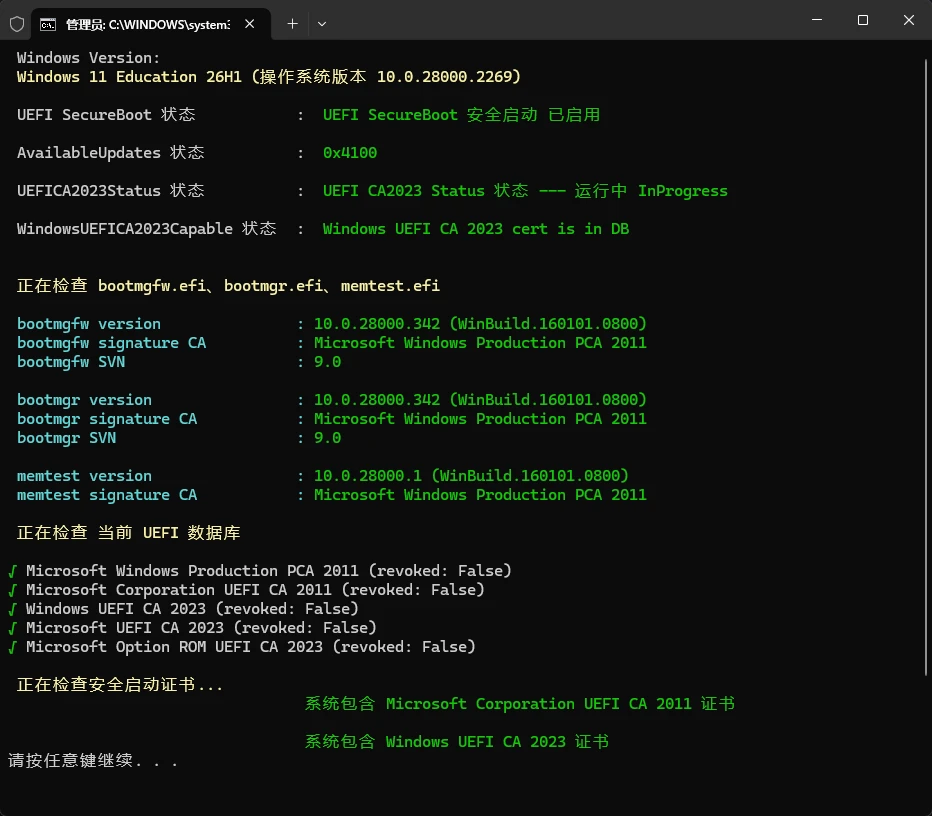Click the bootmgr SVN value 9.0

tap(328, 438)
